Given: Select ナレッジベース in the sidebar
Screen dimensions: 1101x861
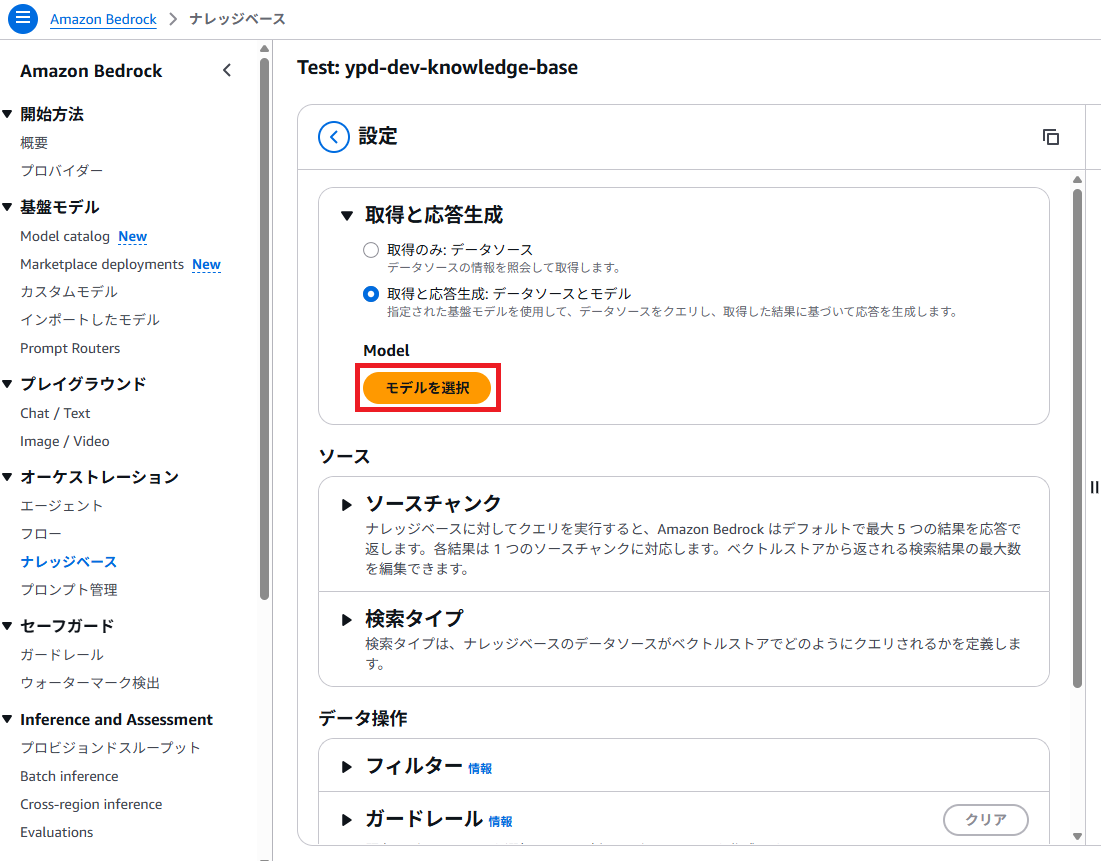Looking at the screenshot, I should pos(69,562).
